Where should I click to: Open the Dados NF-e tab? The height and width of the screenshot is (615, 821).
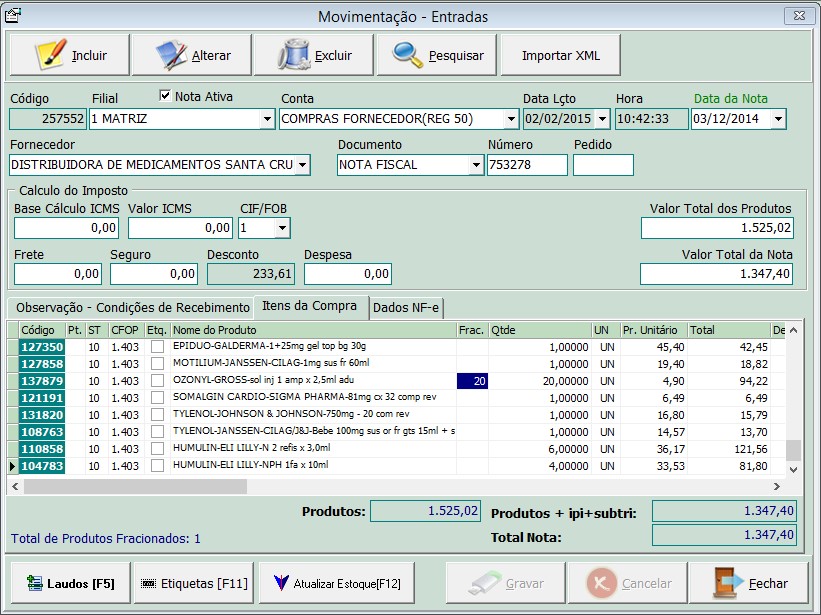(x=406, y=307)
